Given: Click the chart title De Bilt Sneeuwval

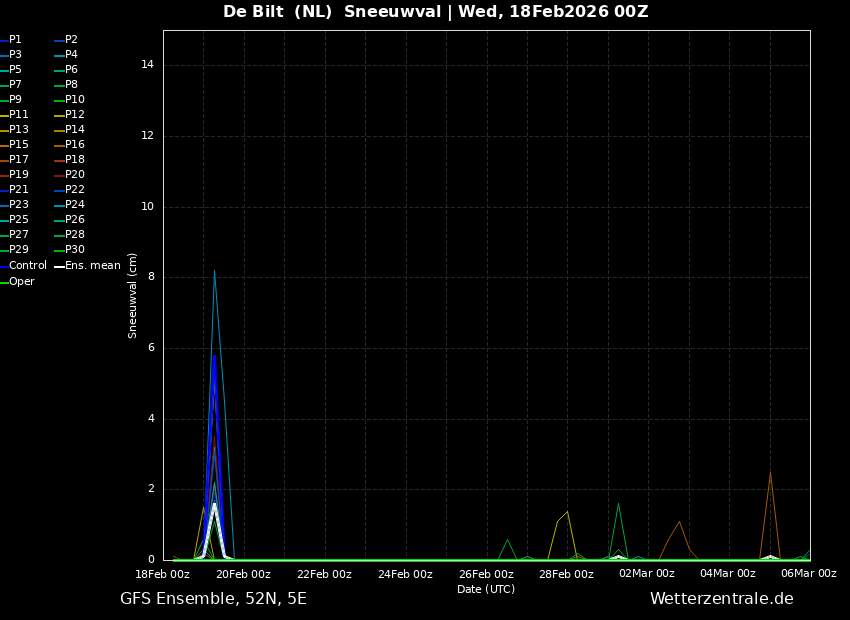Looking at the screenshot, I should pos(435,11).
